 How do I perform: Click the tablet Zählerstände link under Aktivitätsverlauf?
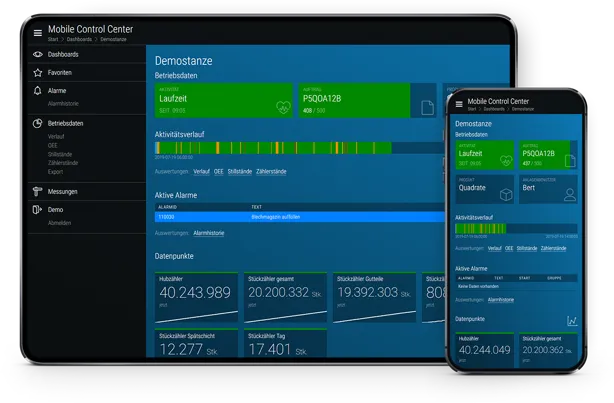pyautogui.click(x=271, y=172)
